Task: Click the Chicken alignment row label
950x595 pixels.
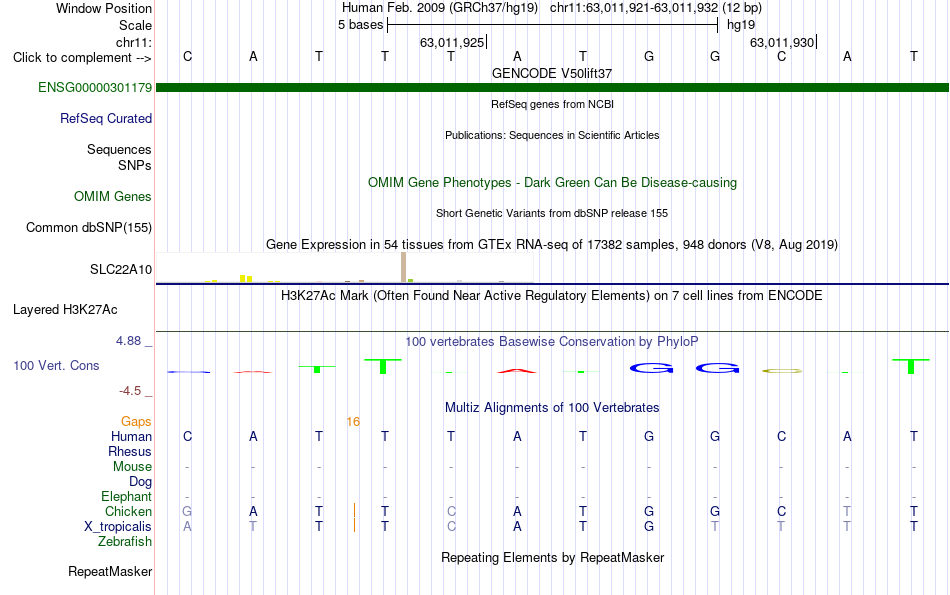Action: [x=128, y=511]
